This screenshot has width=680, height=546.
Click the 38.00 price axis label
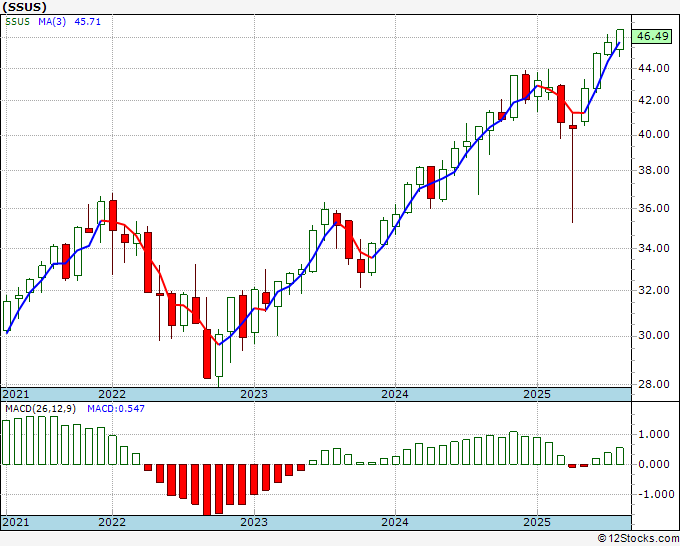654,170
